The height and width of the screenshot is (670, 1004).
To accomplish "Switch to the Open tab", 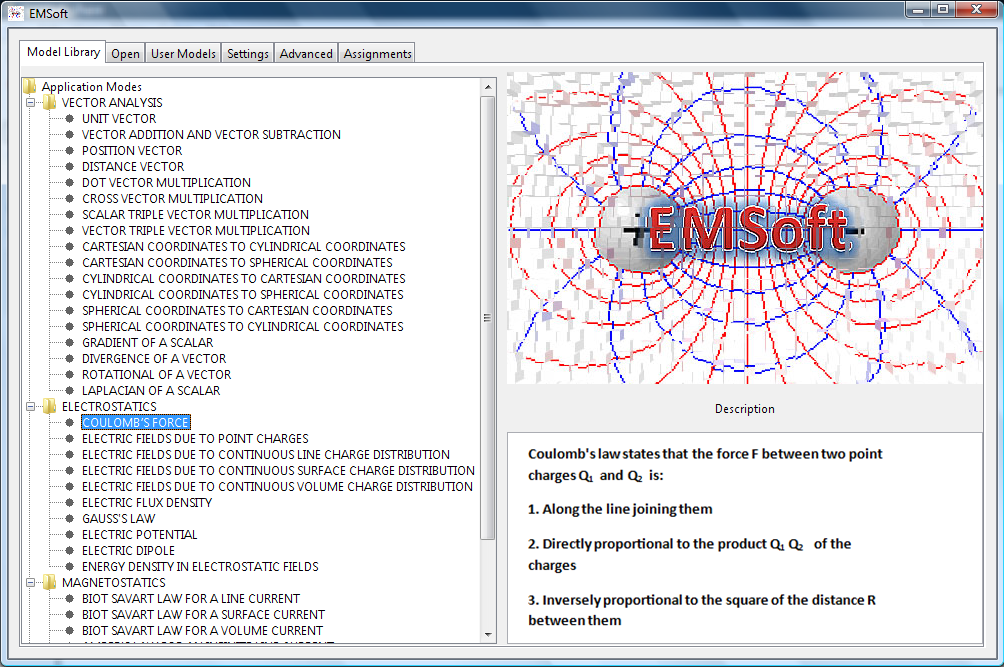I will pyautogui.click(x=125, y=54).
